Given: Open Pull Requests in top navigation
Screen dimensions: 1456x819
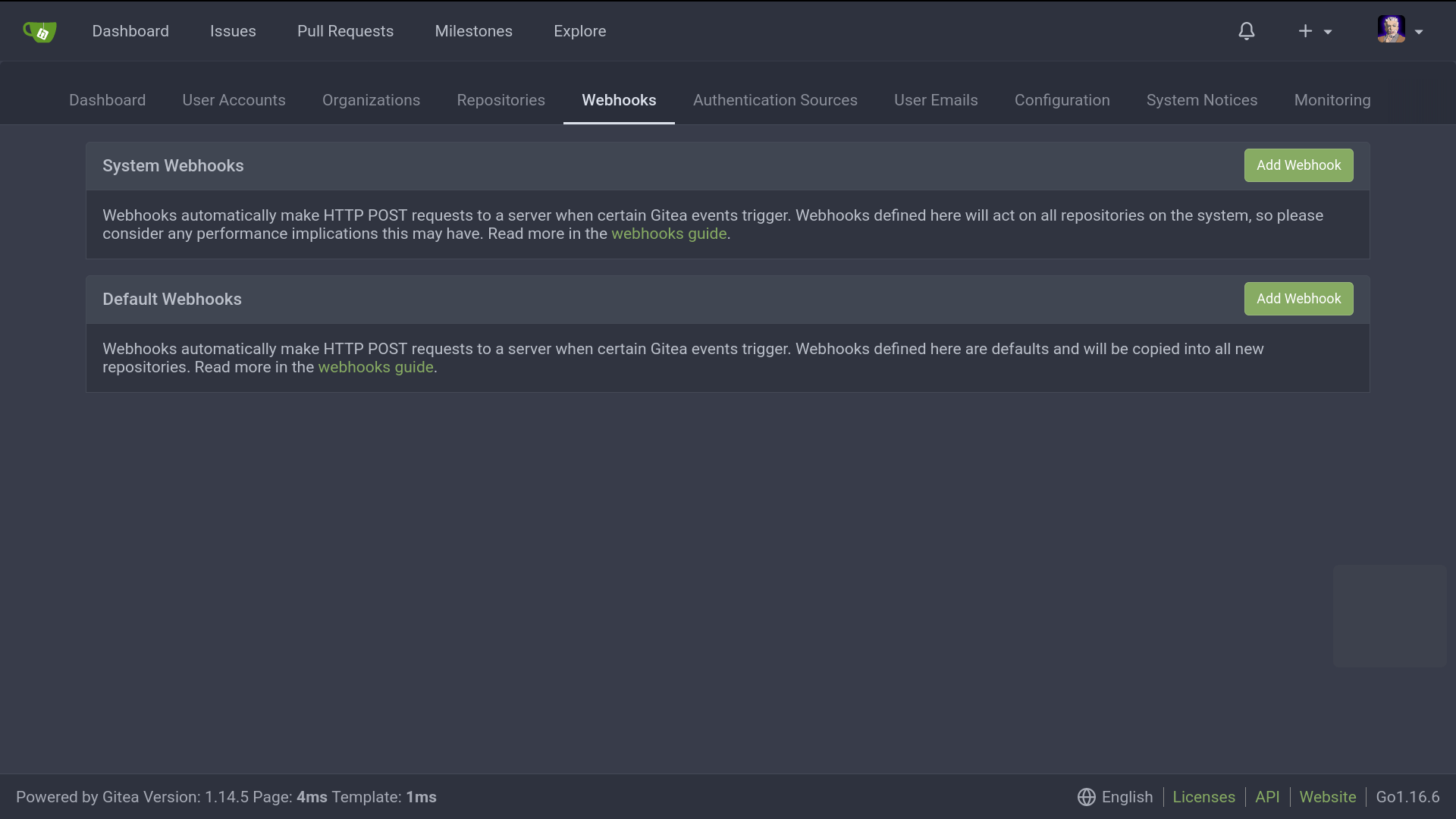Looking at the screenshot, I should [x=345, y=31].
